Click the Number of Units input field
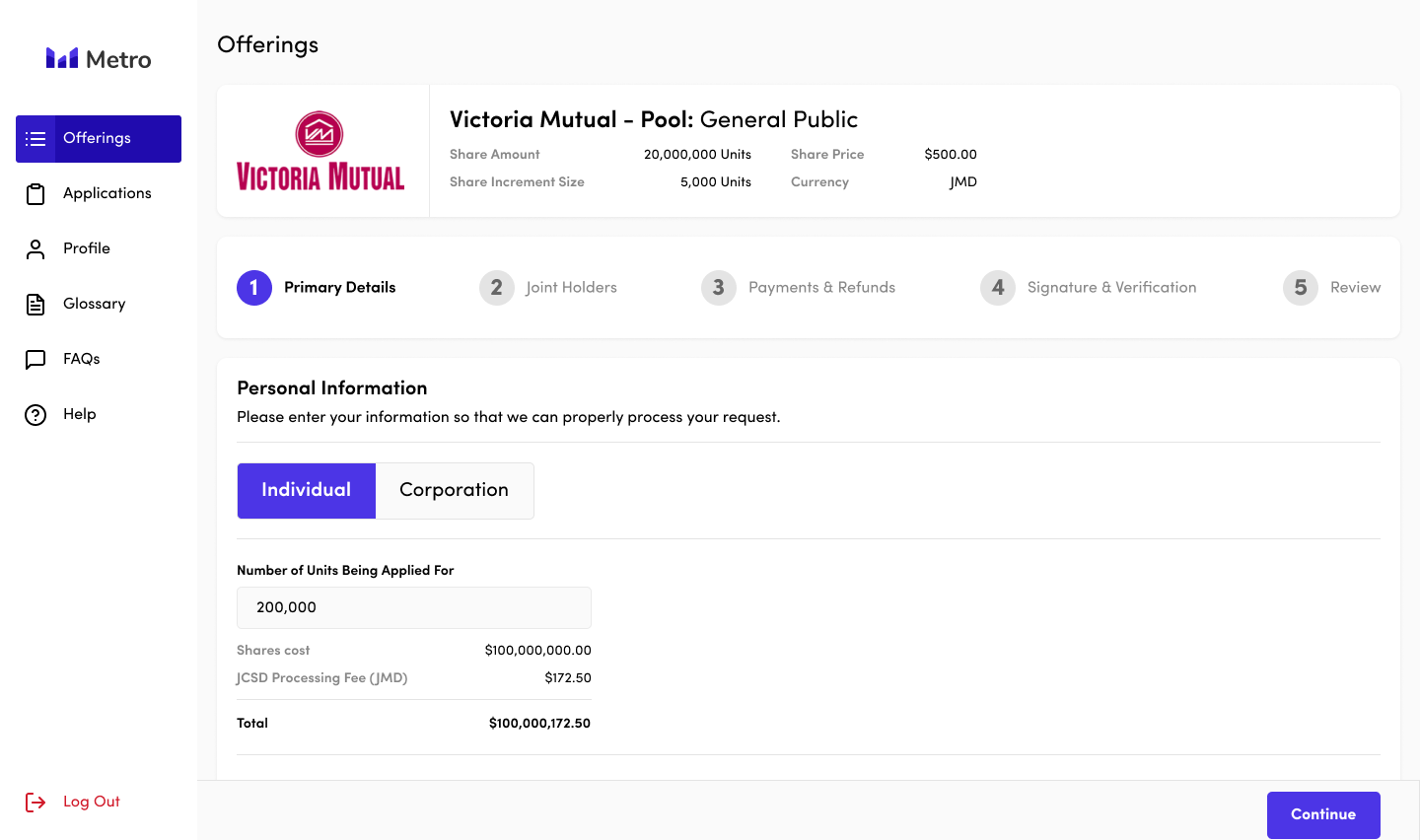The width and height of the screenshot is (1420, 840). pyautogui.click(x=414, y=607)
